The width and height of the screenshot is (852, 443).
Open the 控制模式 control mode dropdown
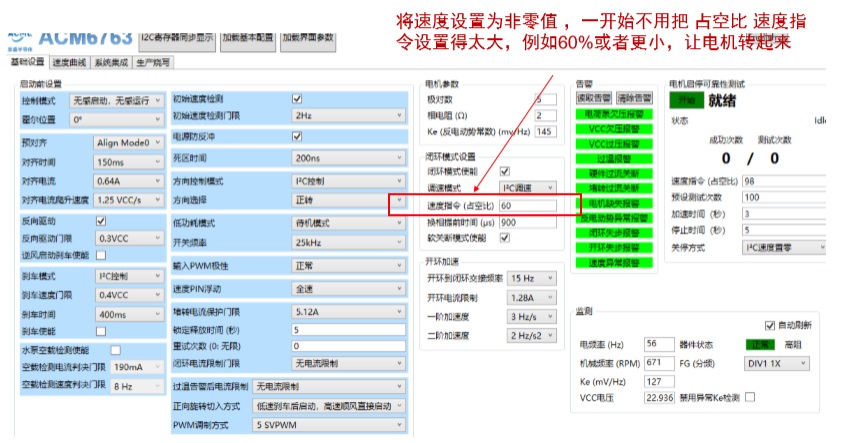tap(116, 101)
